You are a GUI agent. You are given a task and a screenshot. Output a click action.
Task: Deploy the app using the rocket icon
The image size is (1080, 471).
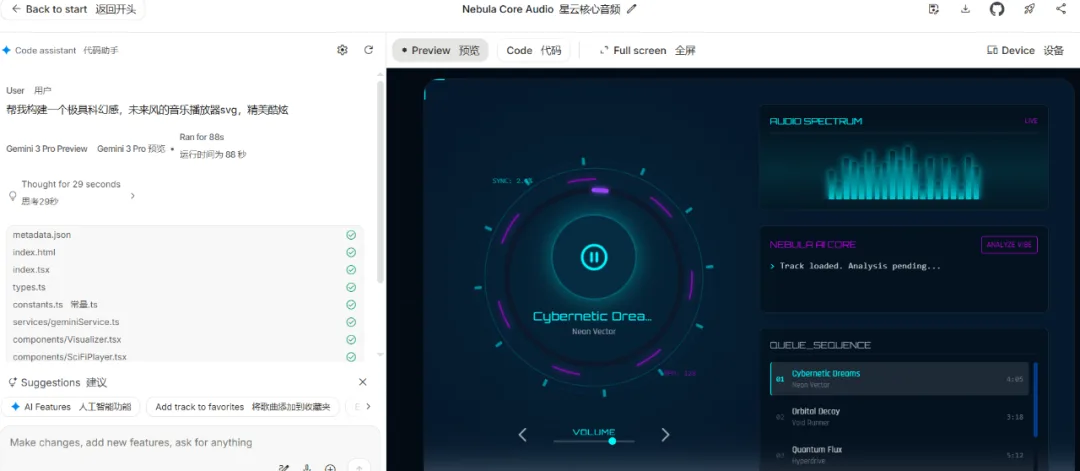click(1029, 9)
